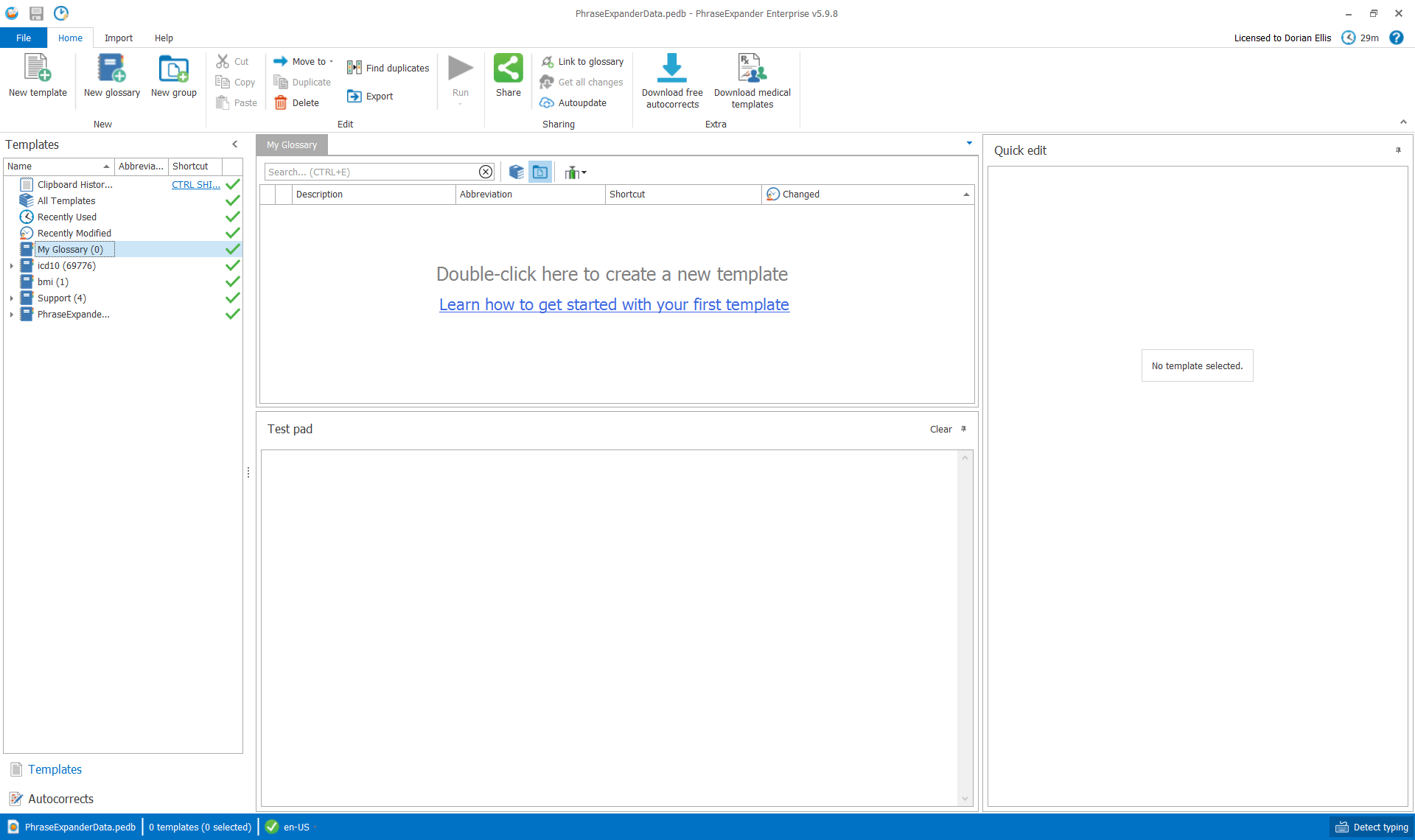
Task: Click Clear button in Test pad
Action: point(940,430)
